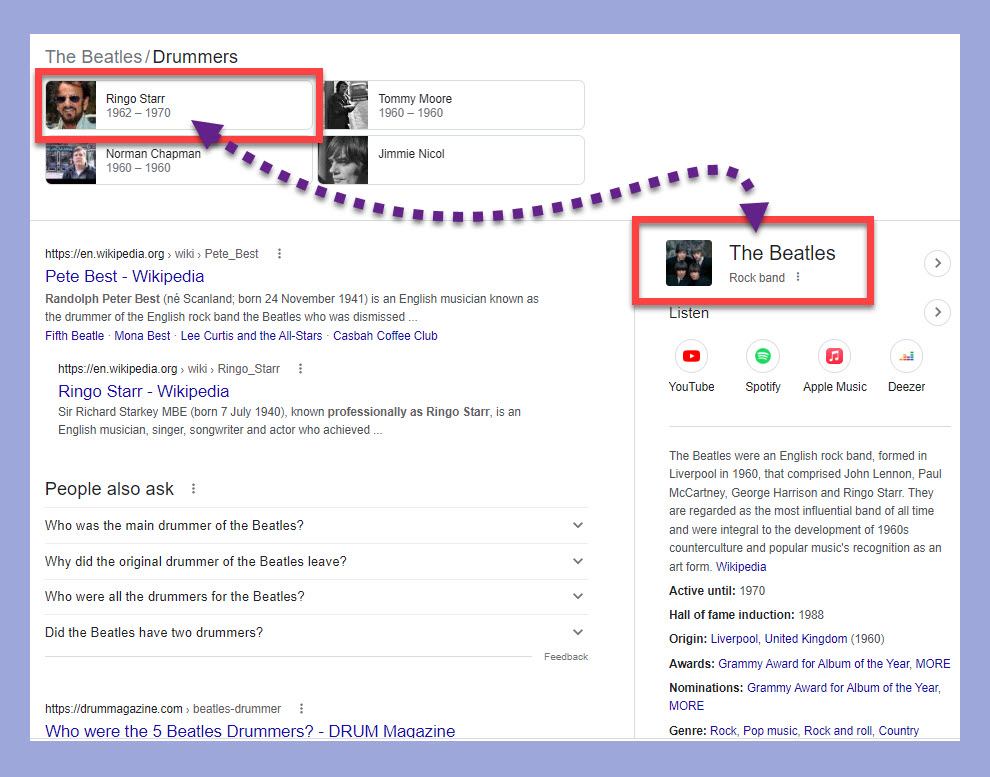The height and width of the screenshot is (777, 990).
Task: Open Lee Curtis and the All-Stars link
Action: click(251, 336)
